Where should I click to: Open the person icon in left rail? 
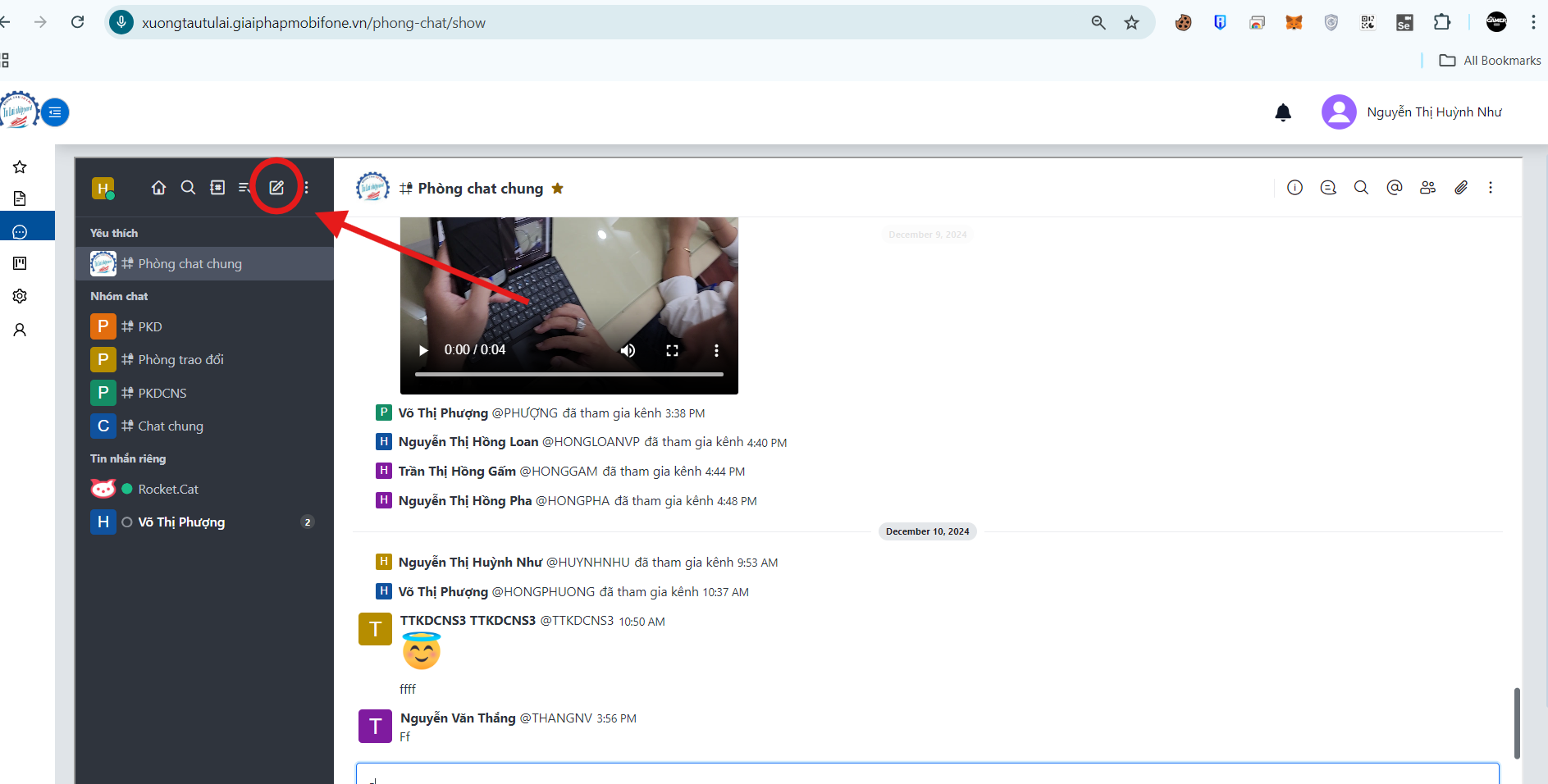click(20, 330)
